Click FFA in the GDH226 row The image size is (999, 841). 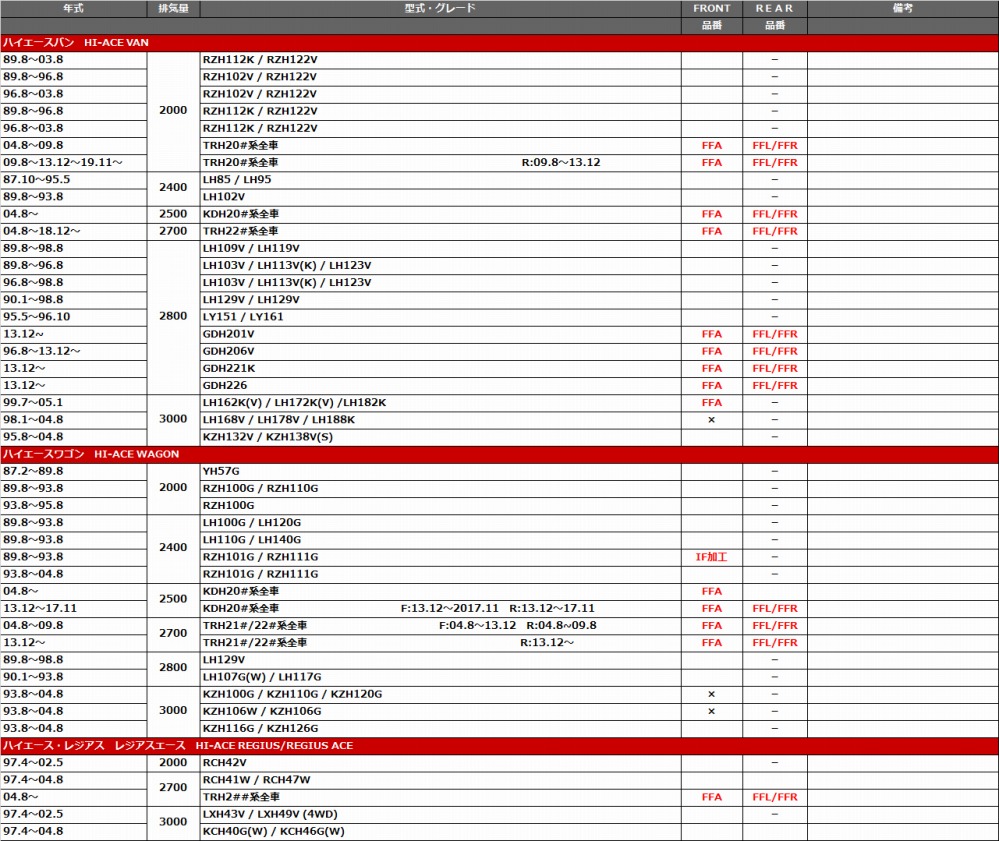[712, 385]
